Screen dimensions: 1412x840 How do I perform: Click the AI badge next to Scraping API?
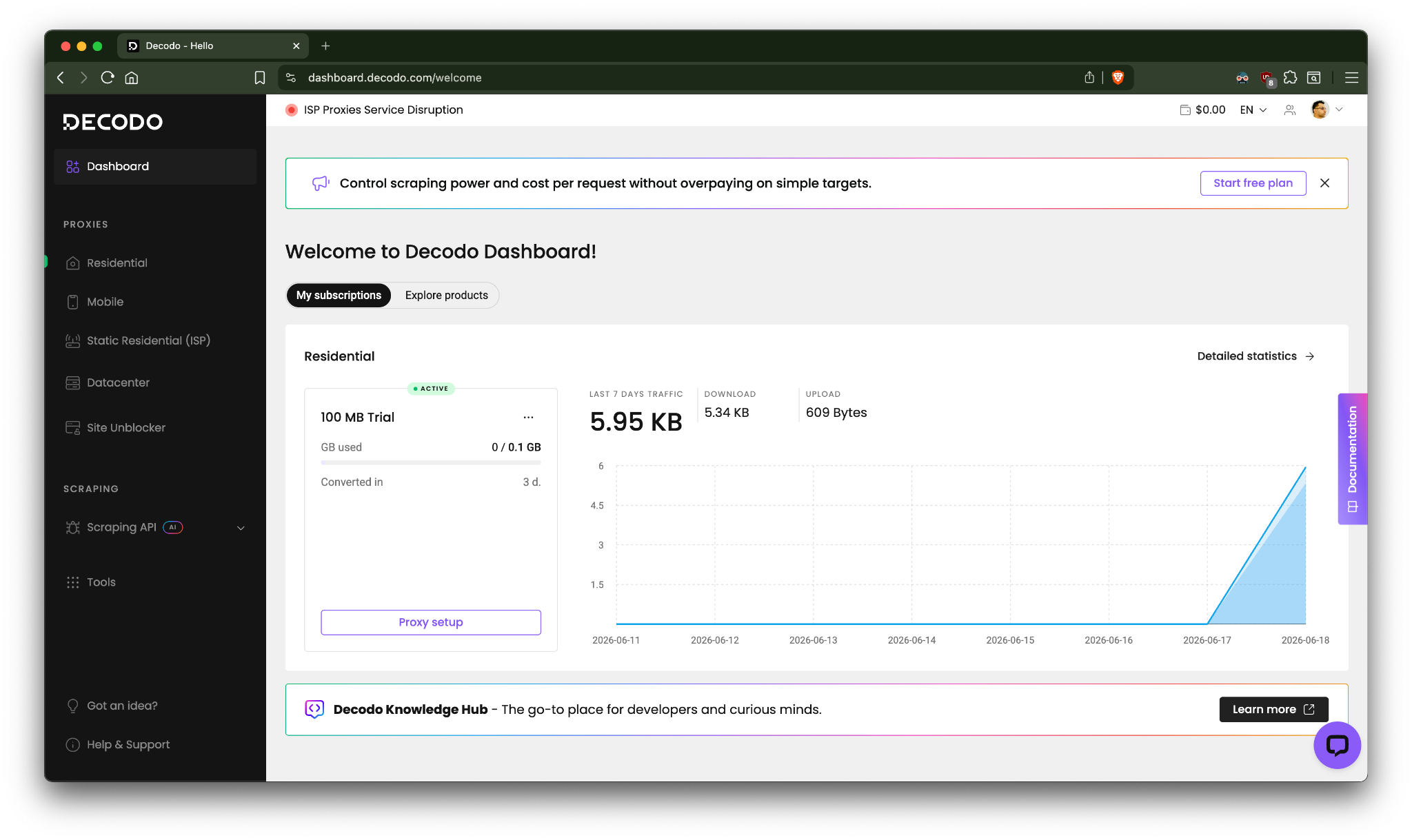[172, 527]
